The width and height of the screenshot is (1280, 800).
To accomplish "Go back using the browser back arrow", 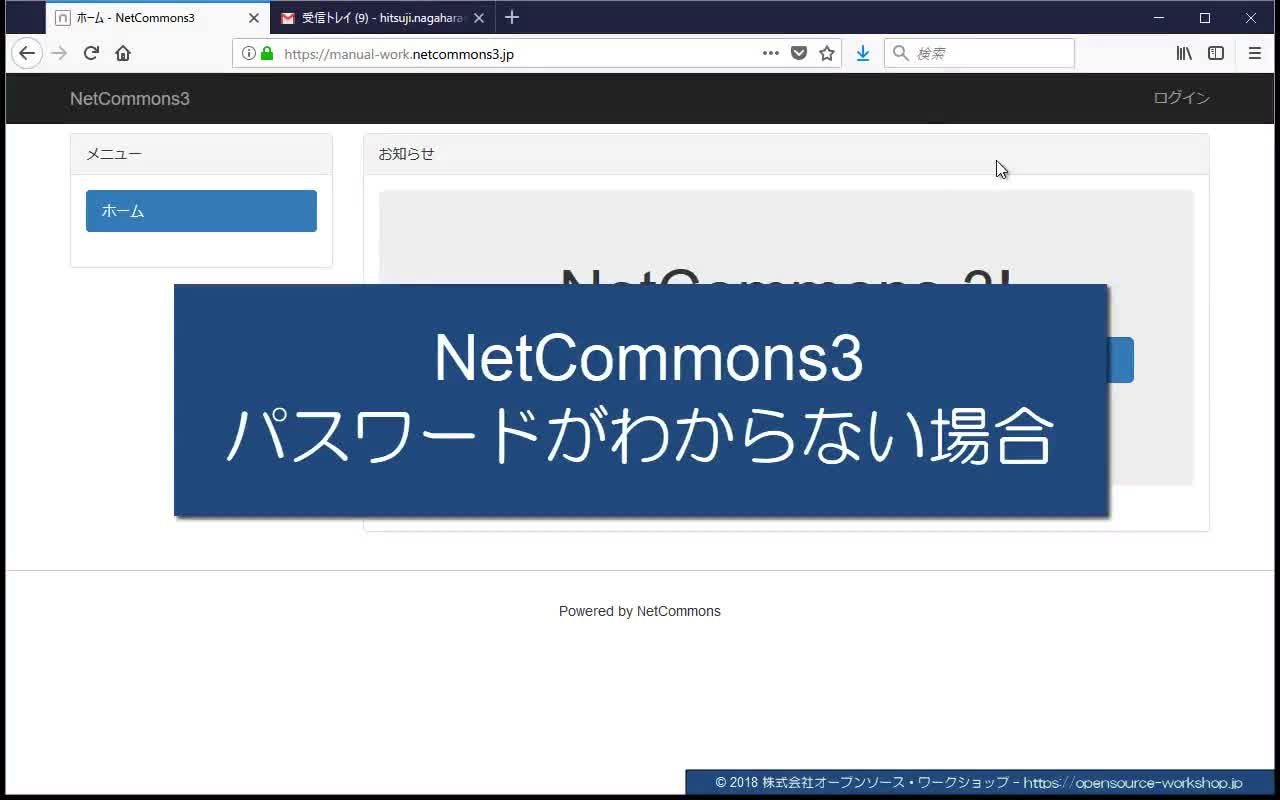I will click(x=27, y=53).
